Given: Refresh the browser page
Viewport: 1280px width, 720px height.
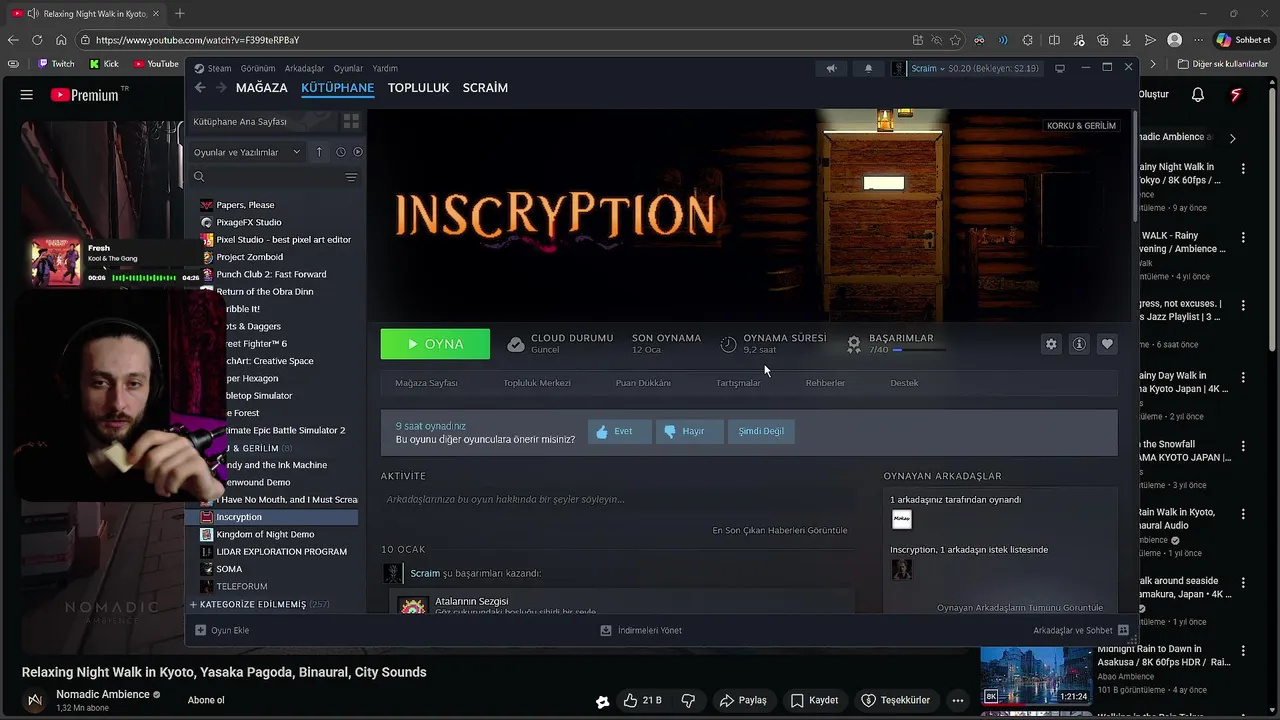Looking at the screenshot, I should point(37,40).
